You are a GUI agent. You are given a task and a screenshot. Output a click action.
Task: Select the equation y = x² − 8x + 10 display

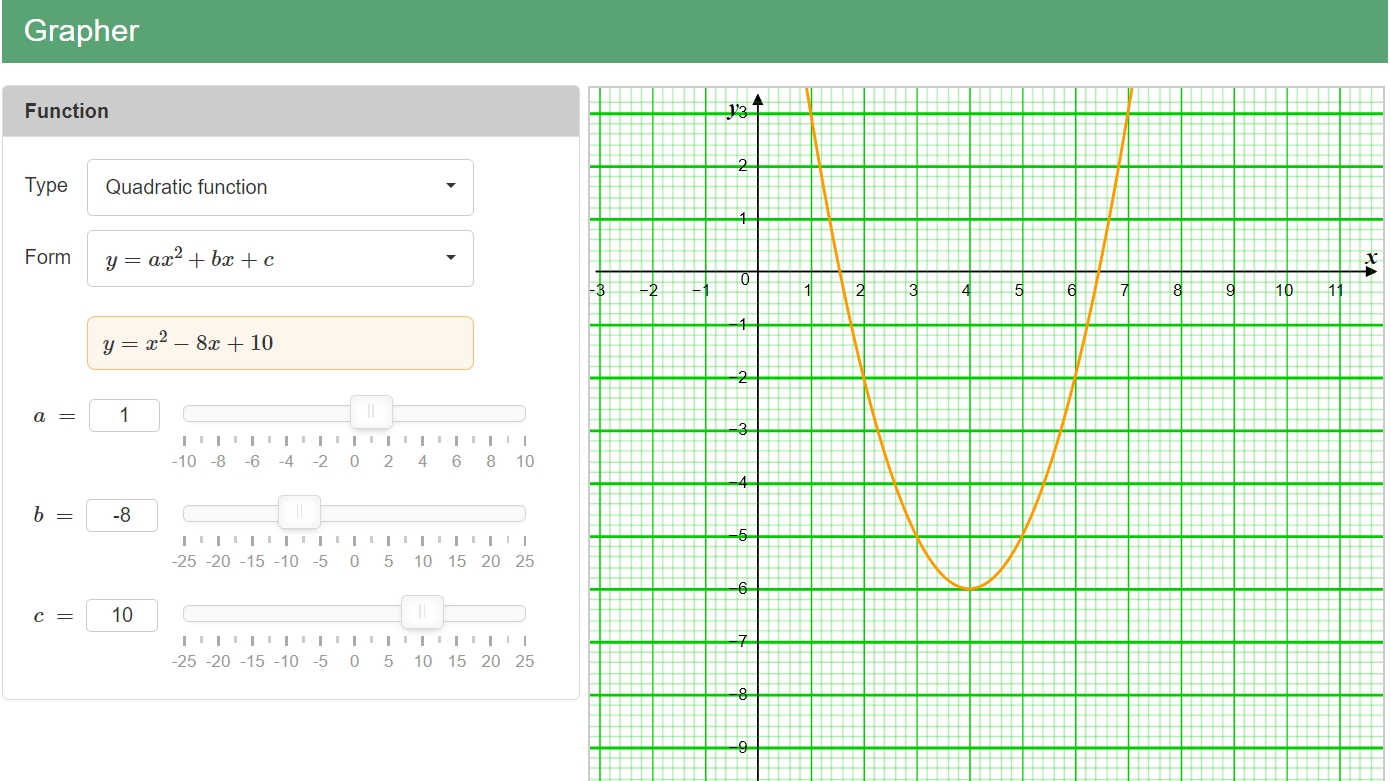pos(280,342)
